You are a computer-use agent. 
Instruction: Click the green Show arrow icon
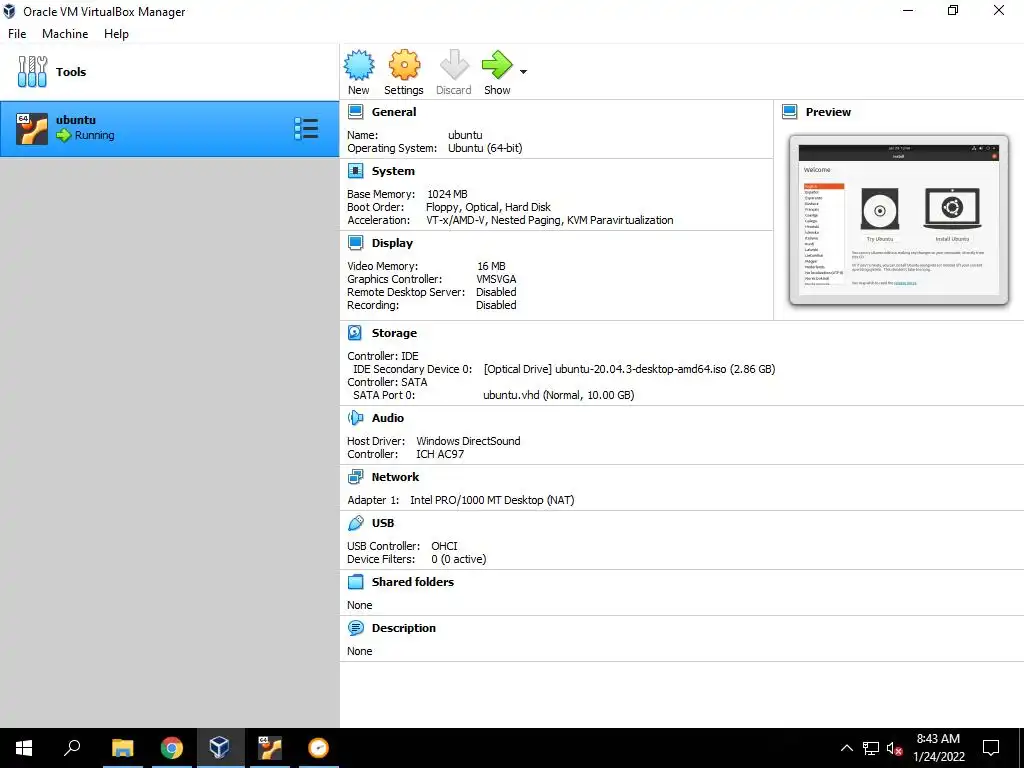(x=497, y=65)
